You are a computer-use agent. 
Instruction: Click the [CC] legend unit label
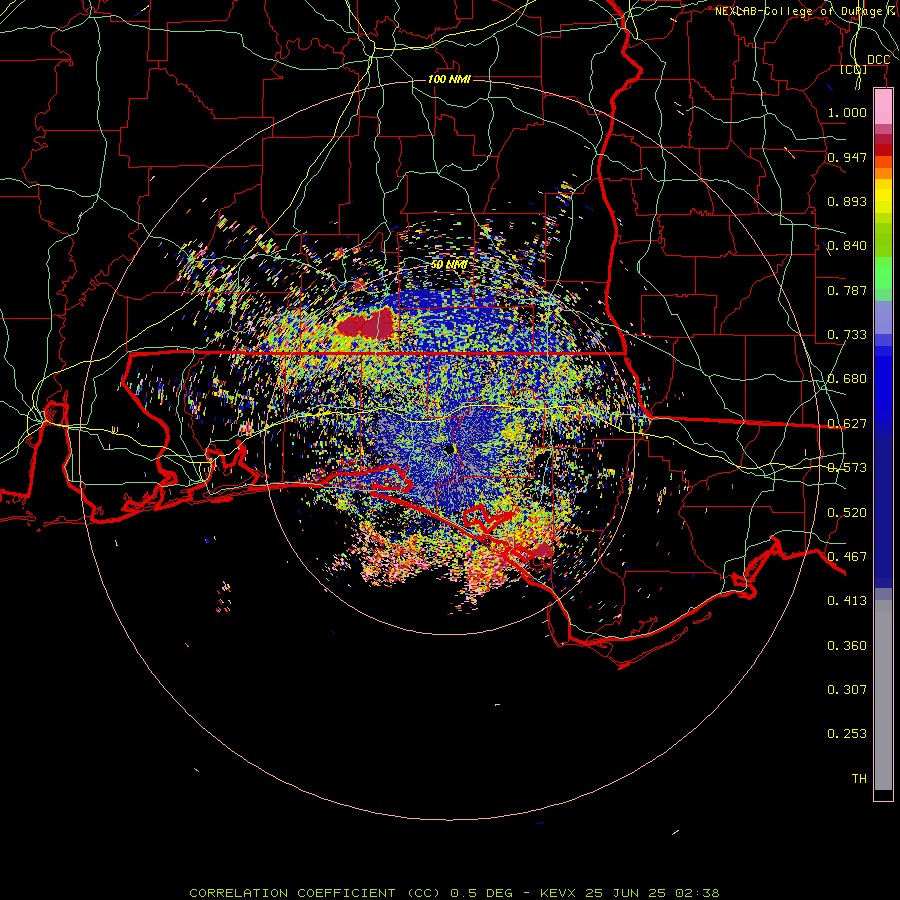point(854,69)
